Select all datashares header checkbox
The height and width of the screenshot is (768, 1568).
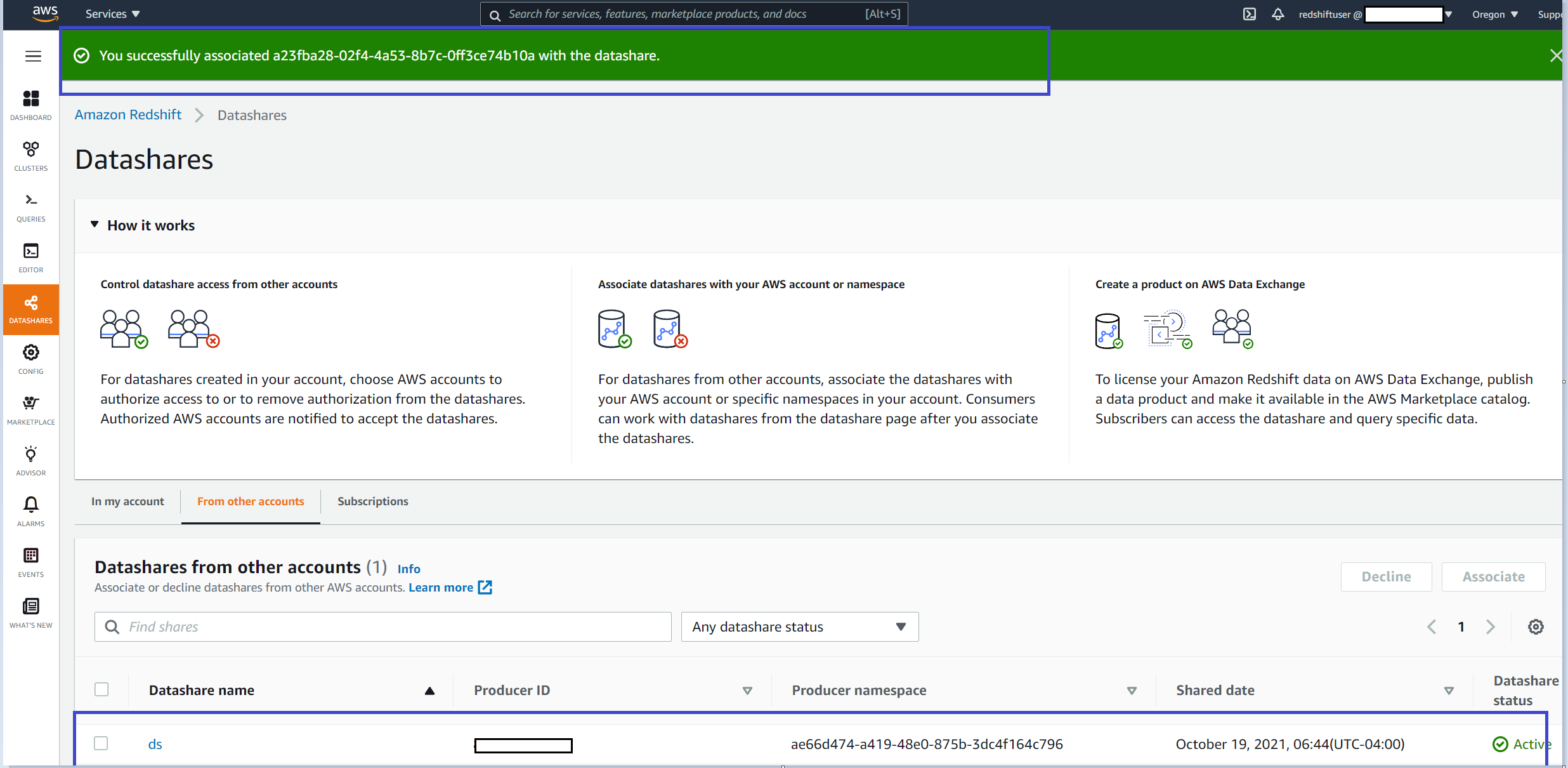pyautogui.click(x=101, y=689)
